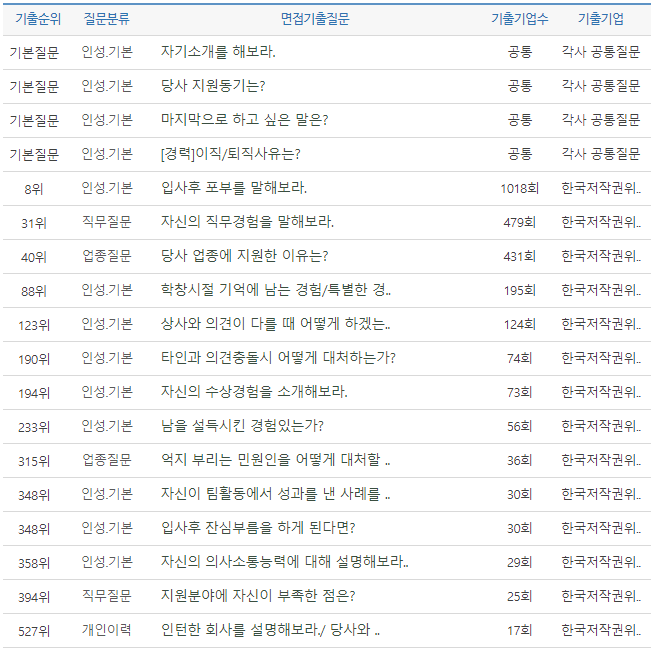Image resolution: width=651 pixels, height=654 pixels.
Task: Click the 기출순위 column header
Action: point(34,19)
